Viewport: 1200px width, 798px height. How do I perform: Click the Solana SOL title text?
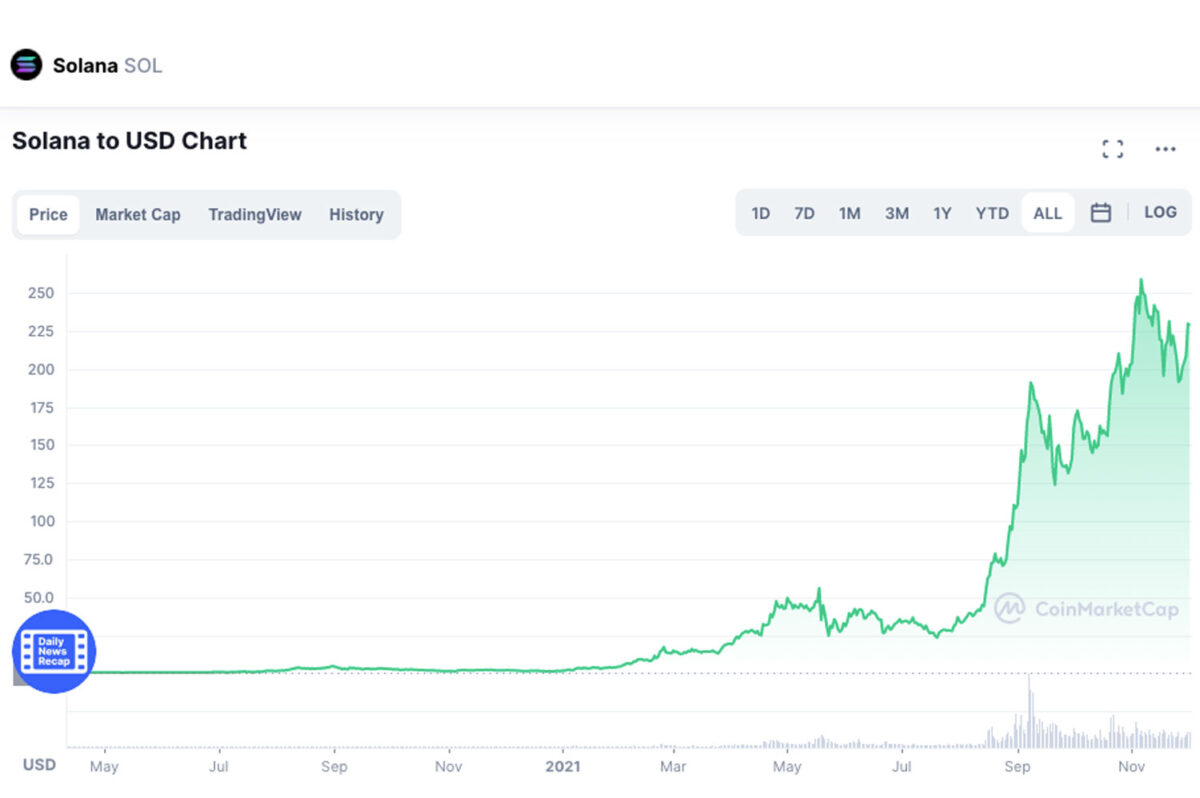coord(107,66)
